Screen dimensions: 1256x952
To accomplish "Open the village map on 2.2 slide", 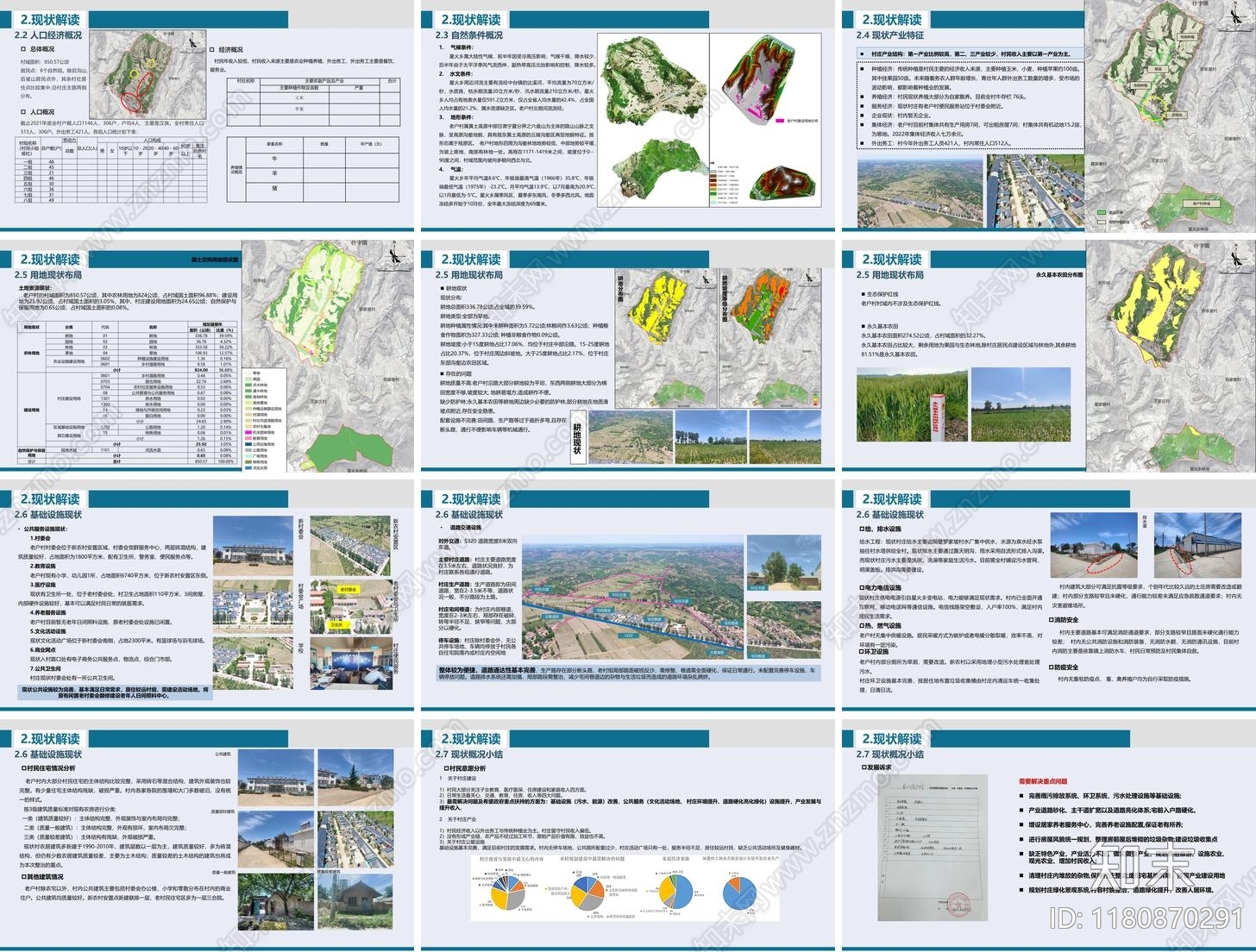I will click(148, 73).
